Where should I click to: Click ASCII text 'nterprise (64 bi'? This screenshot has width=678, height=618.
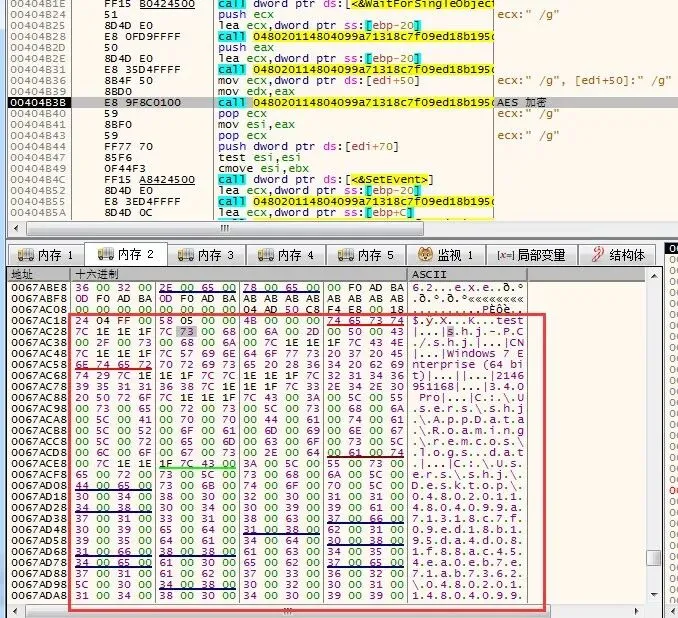[467, 365]
